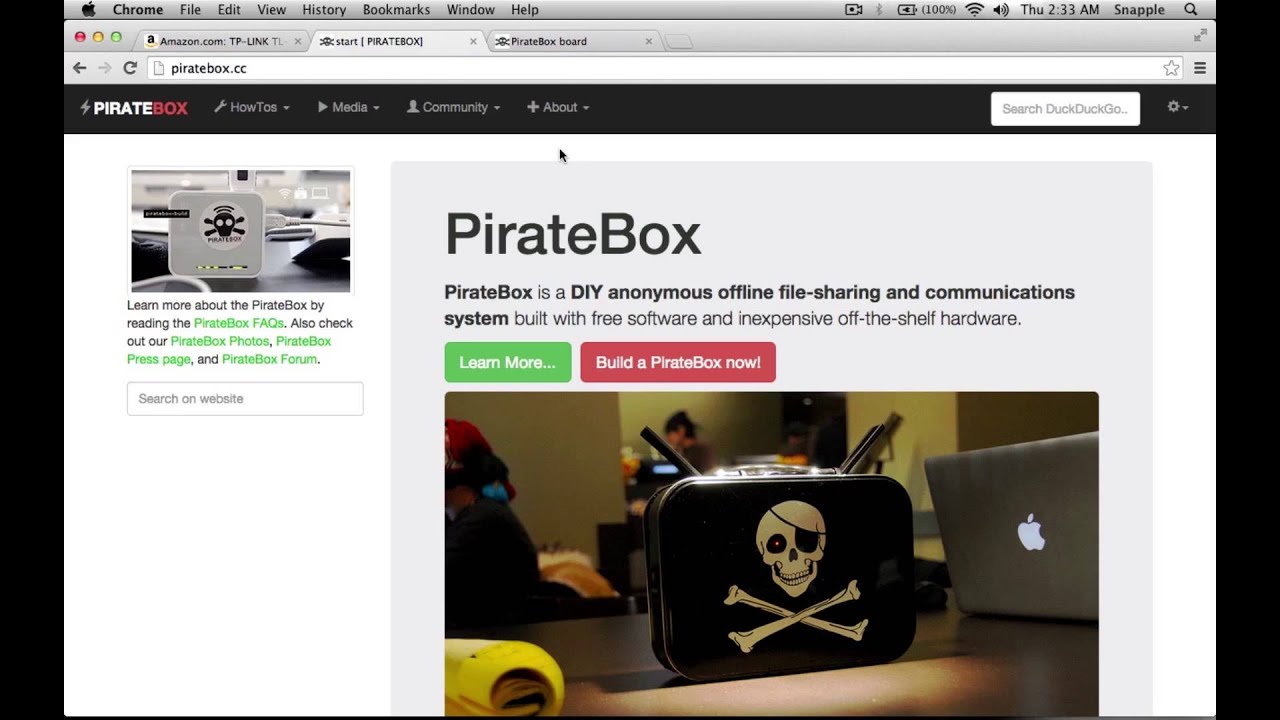Open the Window menu

[x=471, y=9]
